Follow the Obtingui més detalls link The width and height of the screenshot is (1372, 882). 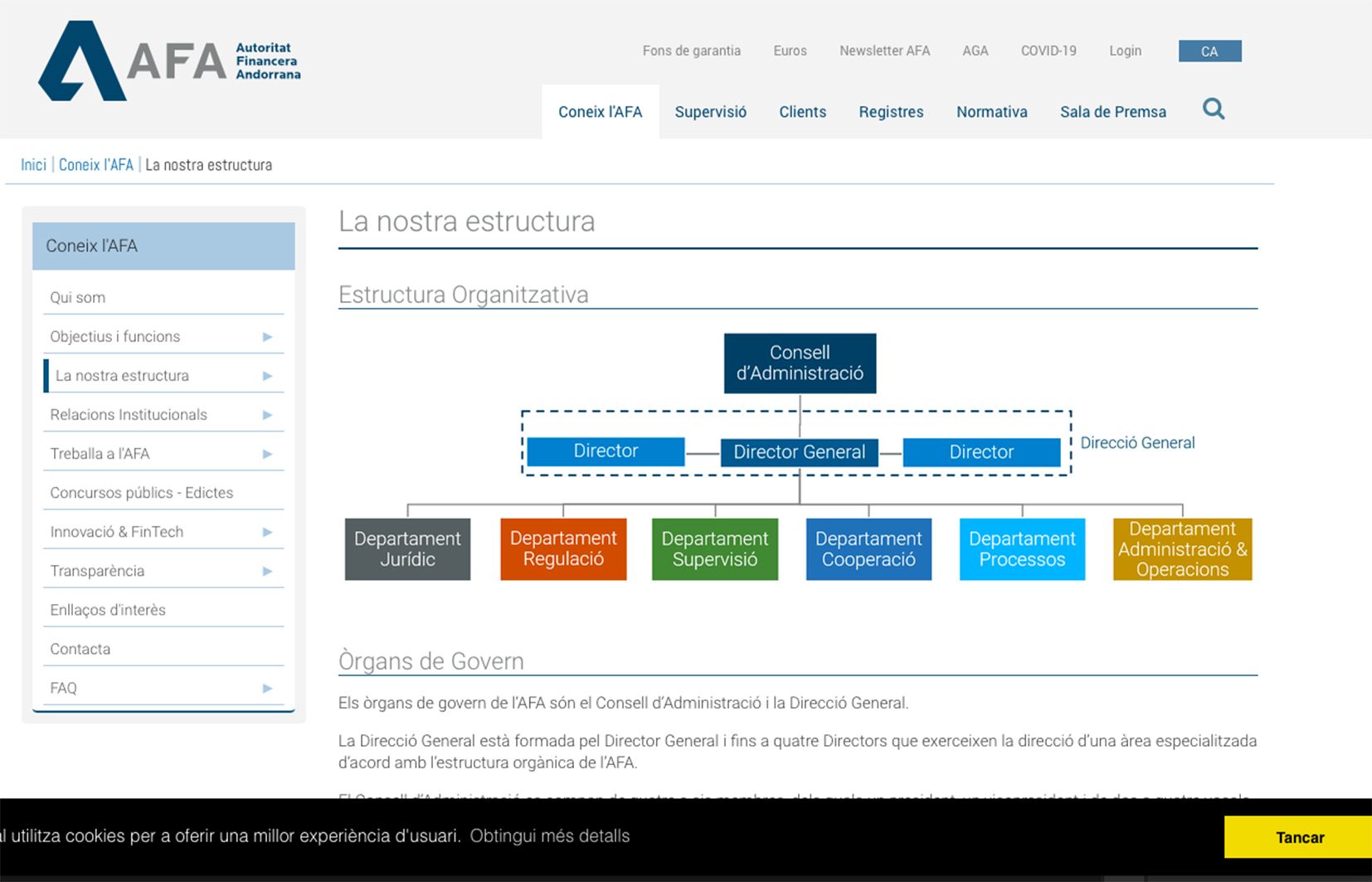(549, 836)
